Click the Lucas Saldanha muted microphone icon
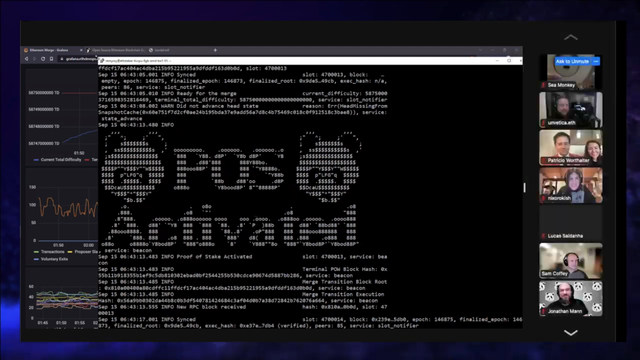Image resolution: width=640 pixels, height=360 pixels. pyautogui.click(x=544, y=236)
